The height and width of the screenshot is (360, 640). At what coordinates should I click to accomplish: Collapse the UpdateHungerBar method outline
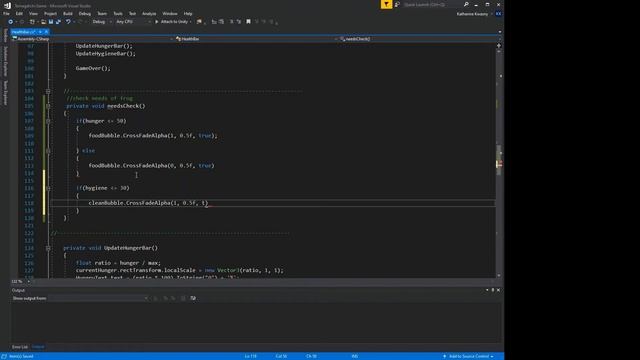click(48, 248)
